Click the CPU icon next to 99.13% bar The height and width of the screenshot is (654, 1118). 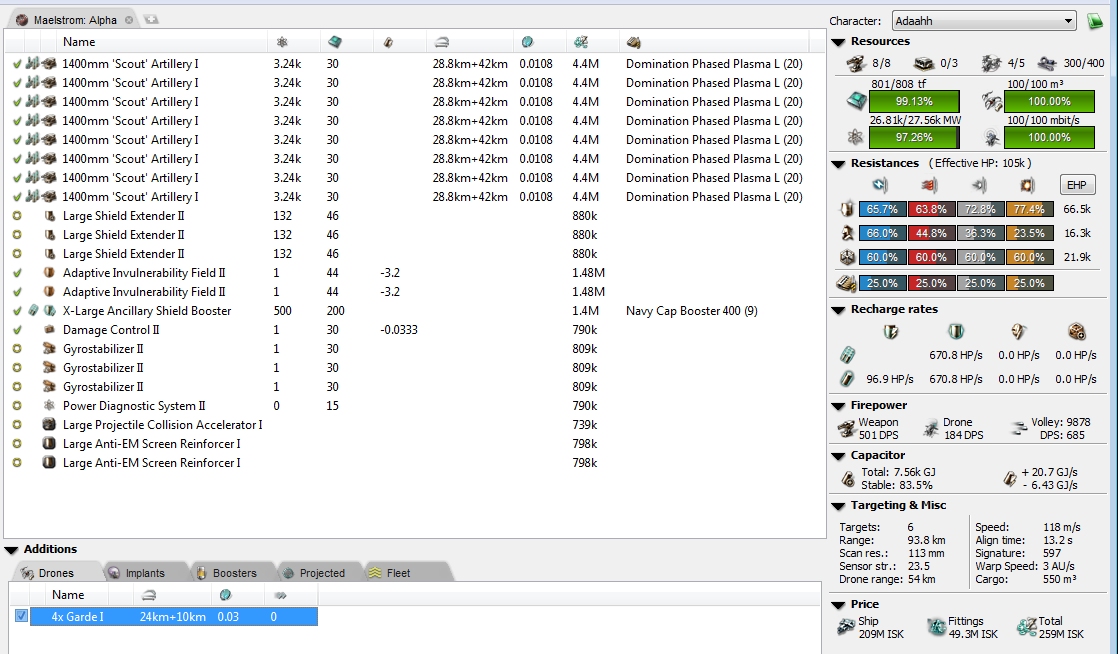click(856, 101)
